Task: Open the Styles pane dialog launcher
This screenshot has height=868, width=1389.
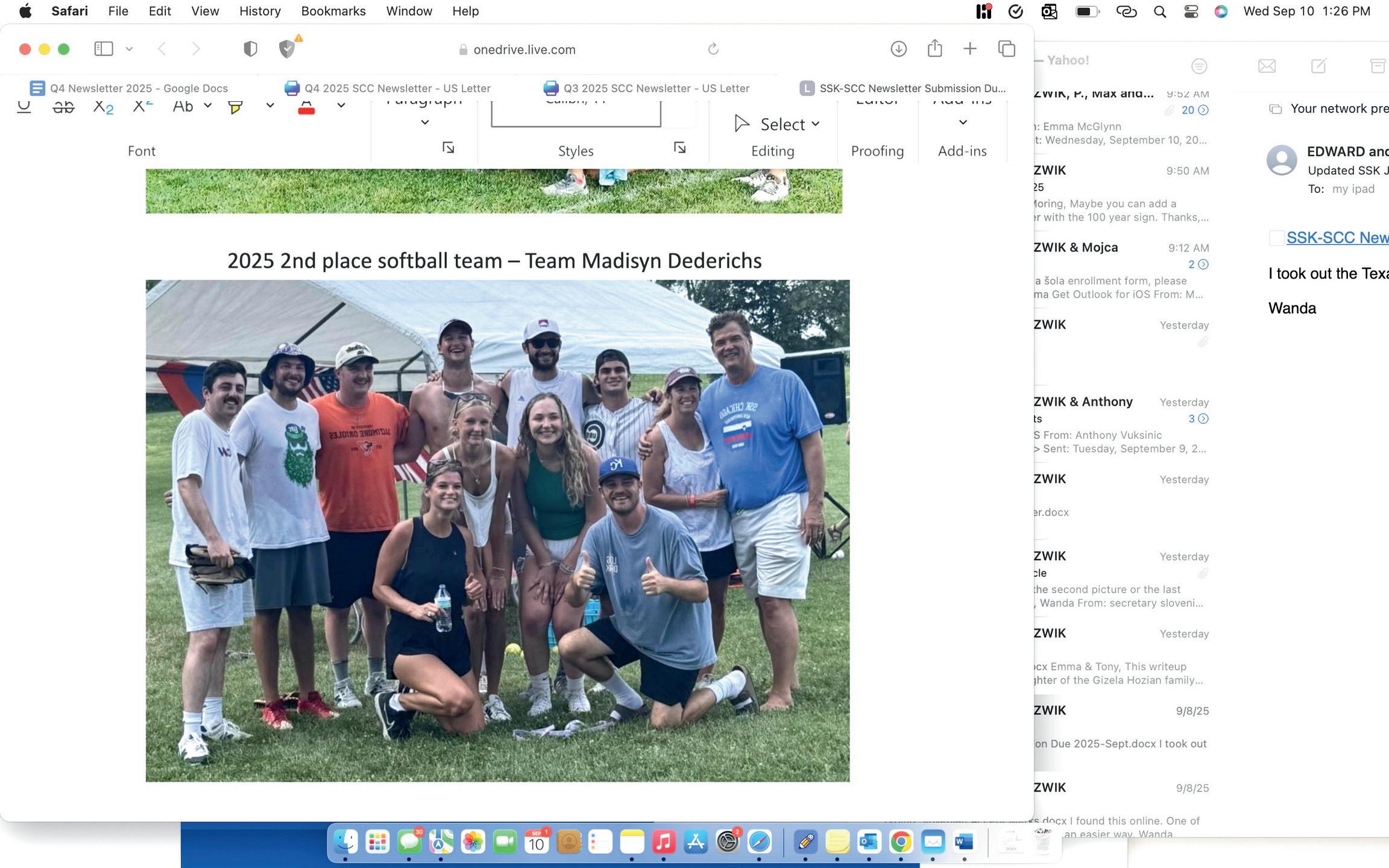Action: 679,148
